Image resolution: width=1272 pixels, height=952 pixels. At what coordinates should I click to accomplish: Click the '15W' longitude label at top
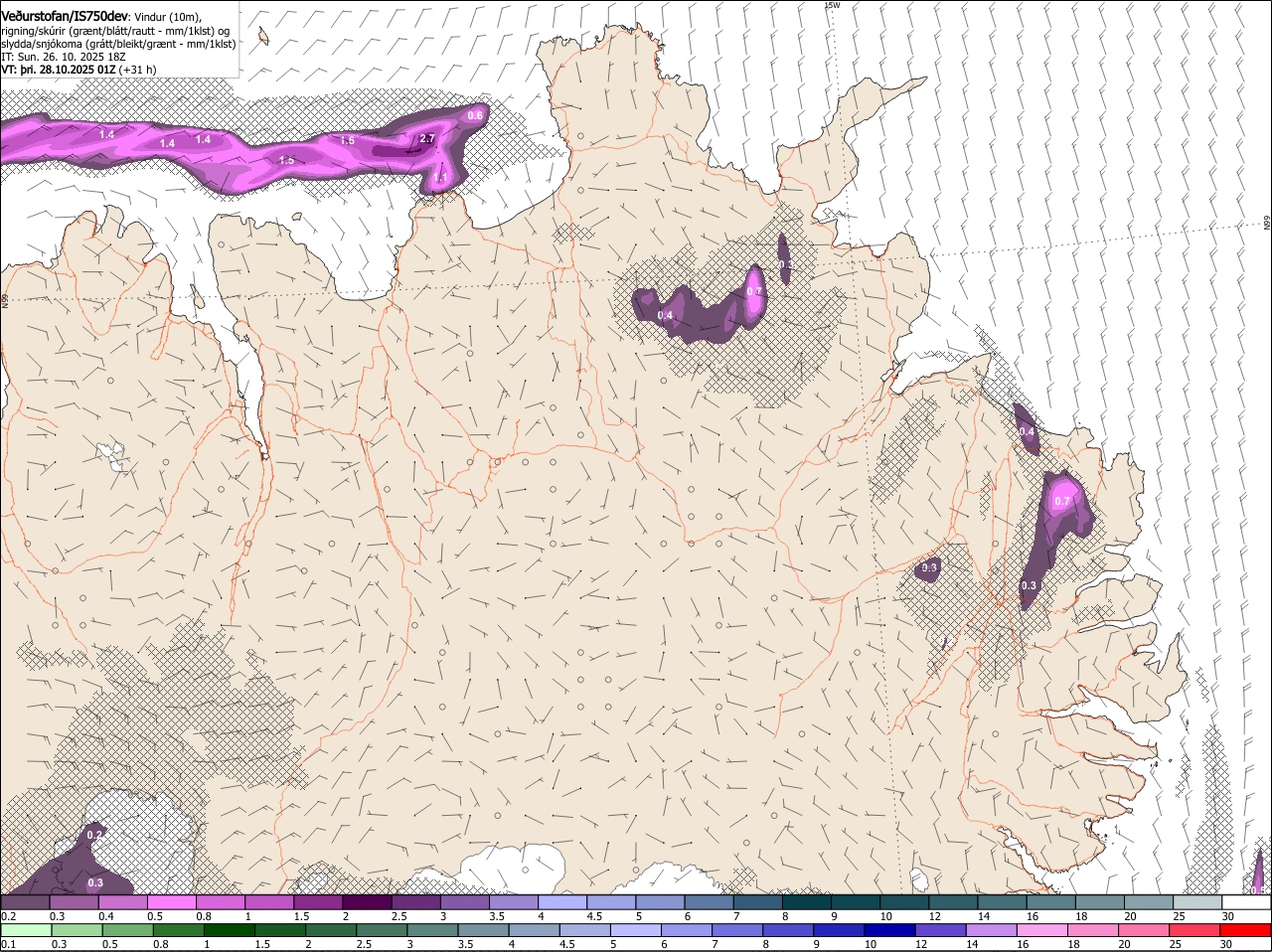pos(832,5)
